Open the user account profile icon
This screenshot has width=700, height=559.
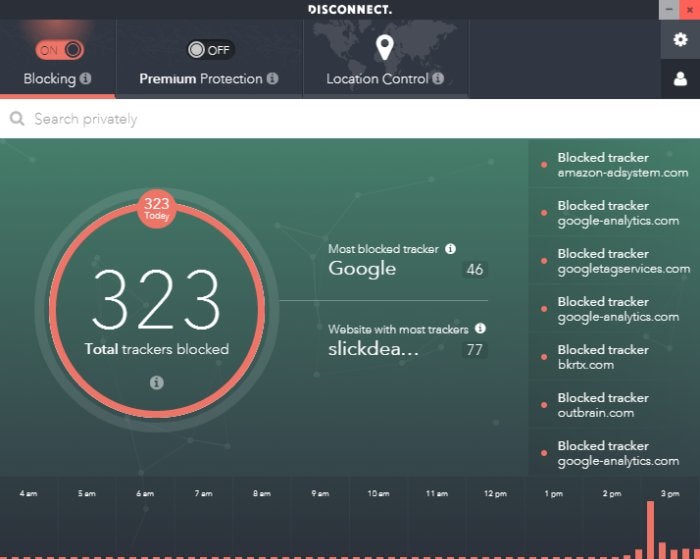click(680, 79)
